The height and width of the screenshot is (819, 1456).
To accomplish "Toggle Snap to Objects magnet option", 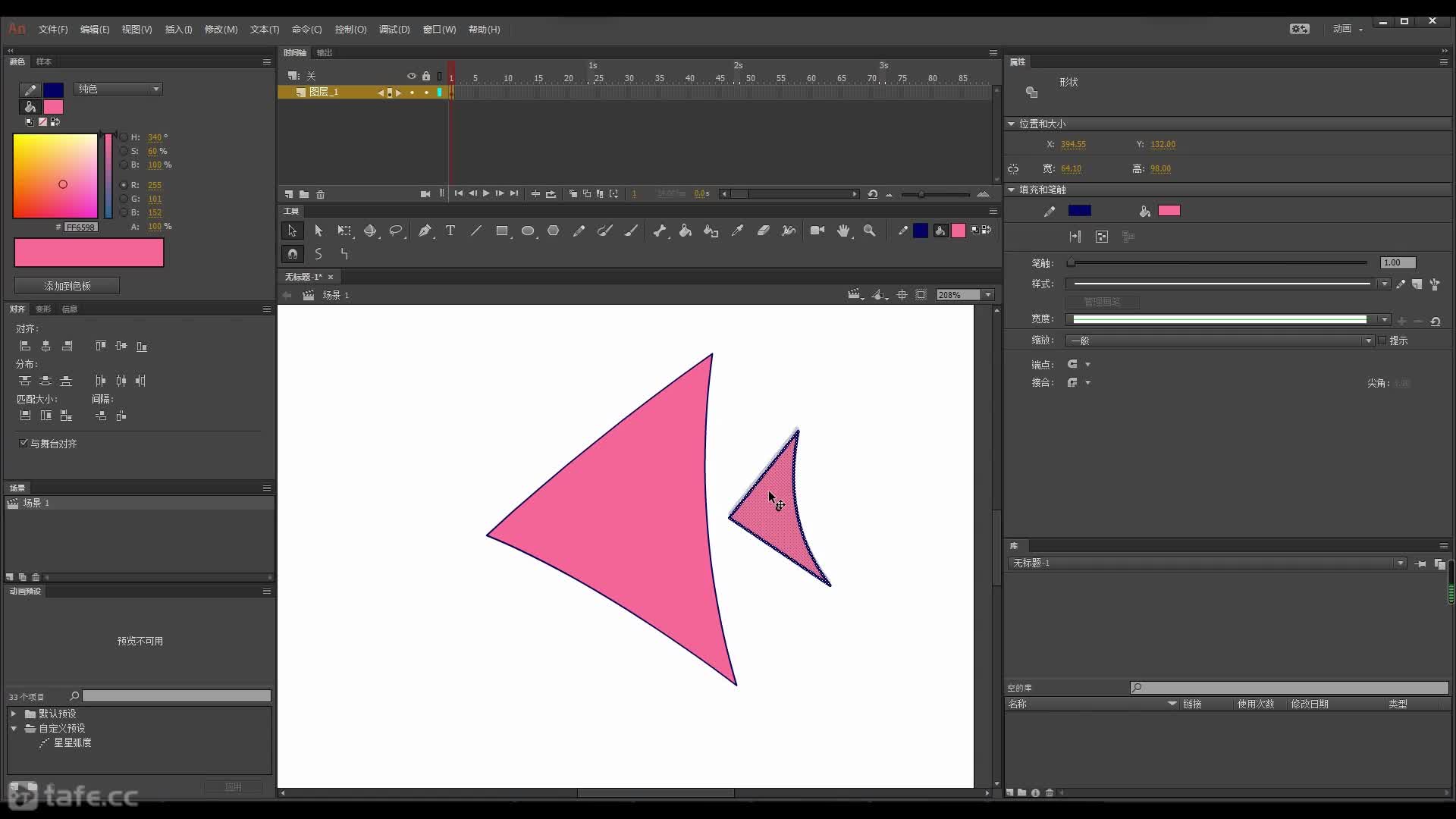I will point(293,254).
